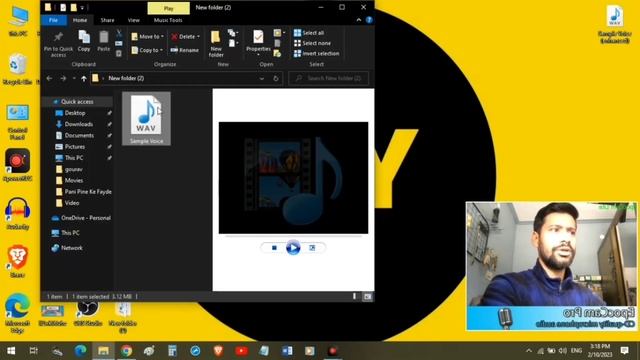Click the Rename button in the Organize group

coord(185,50)
